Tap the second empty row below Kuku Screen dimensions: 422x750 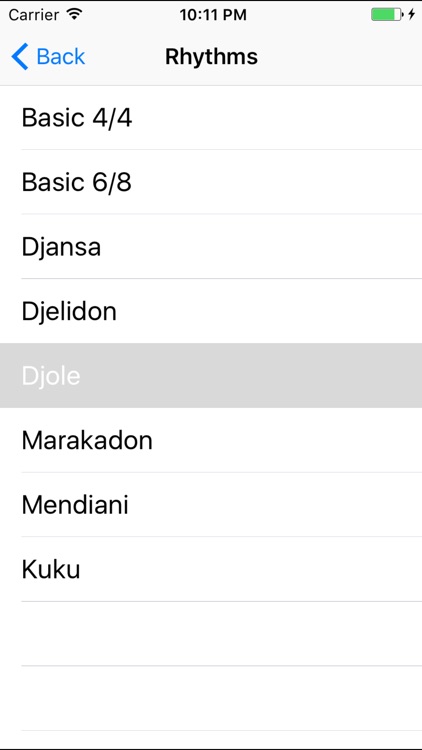coord(211,698)
